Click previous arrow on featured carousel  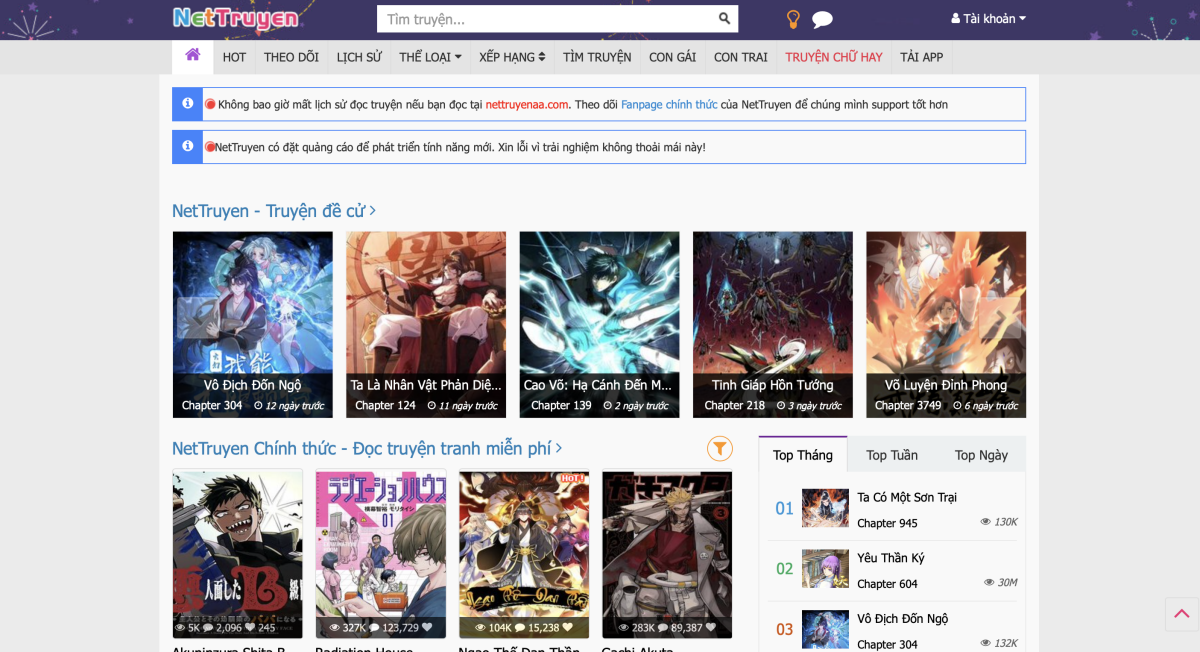coord(196,319)
